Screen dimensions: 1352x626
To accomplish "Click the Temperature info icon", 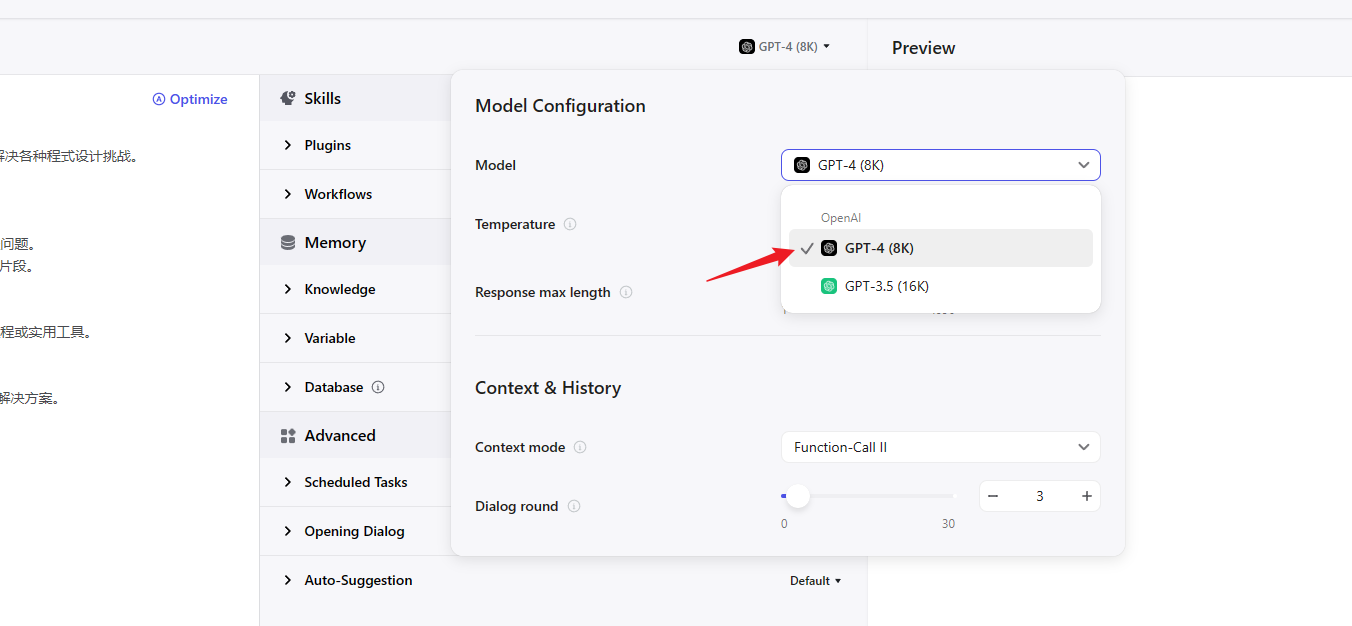I will tap(570, 224).
